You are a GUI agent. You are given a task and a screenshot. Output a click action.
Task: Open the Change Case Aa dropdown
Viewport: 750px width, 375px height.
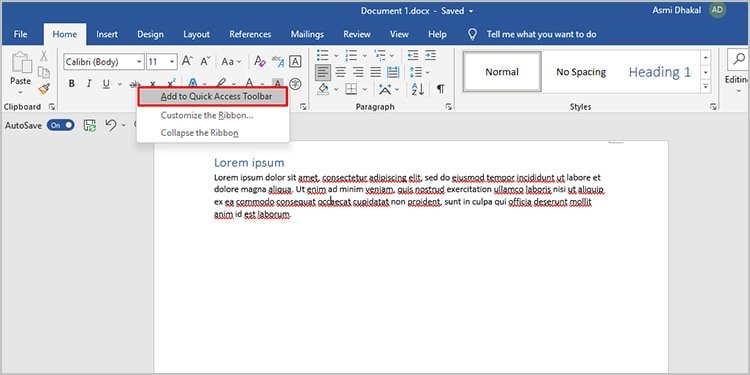point(232,62)
